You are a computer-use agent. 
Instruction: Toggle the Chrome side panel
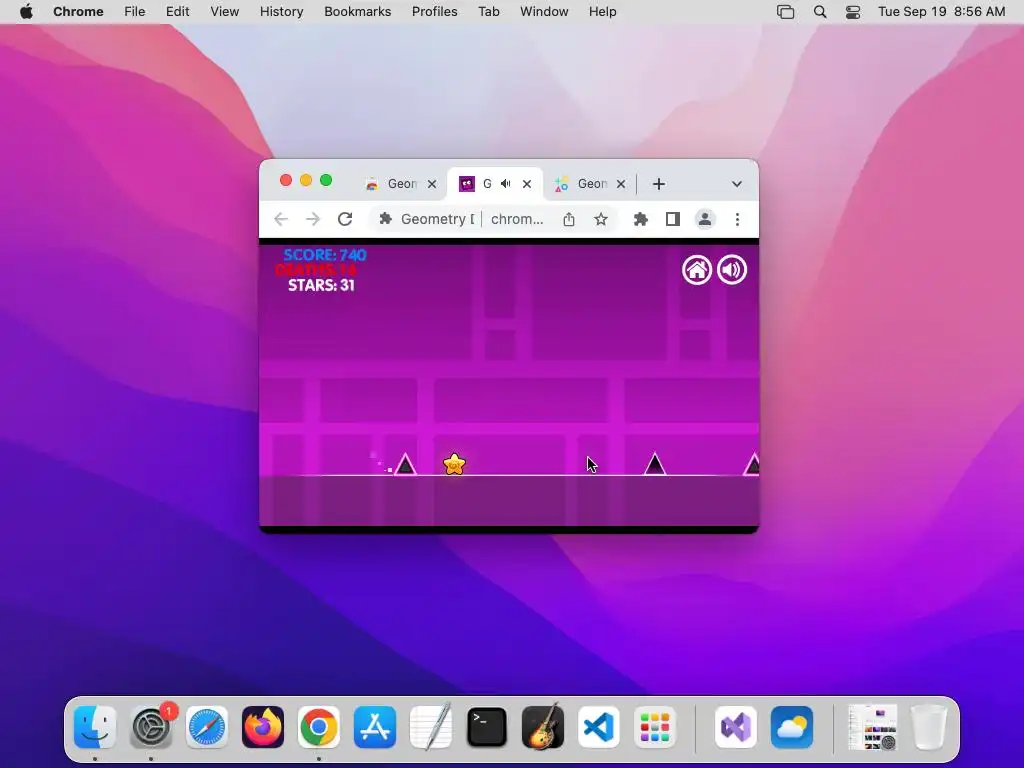(x=673, y=219)
